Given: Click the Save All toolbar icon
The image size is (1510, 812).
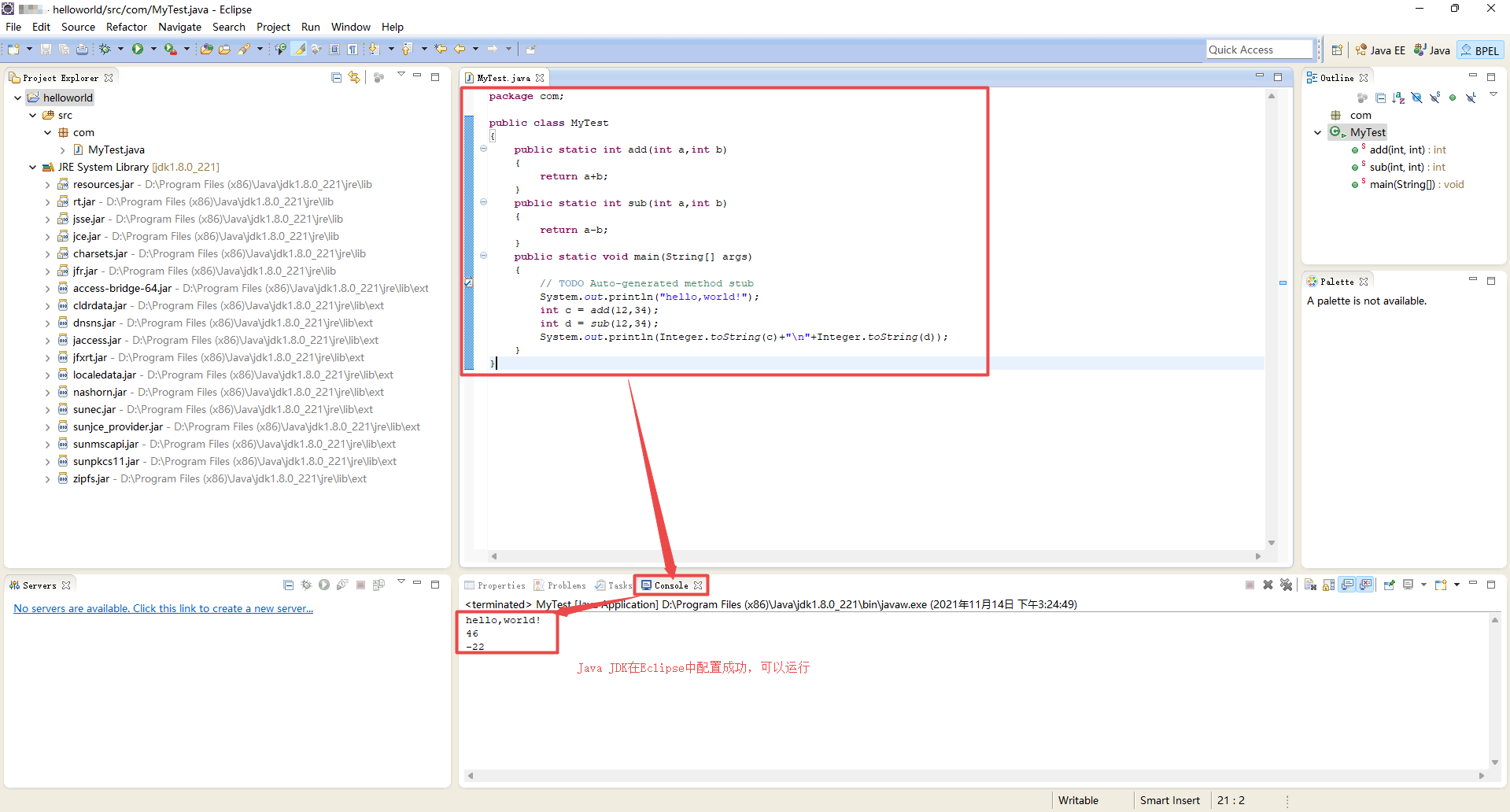Looking at the screenshot, I should (64, 49).
